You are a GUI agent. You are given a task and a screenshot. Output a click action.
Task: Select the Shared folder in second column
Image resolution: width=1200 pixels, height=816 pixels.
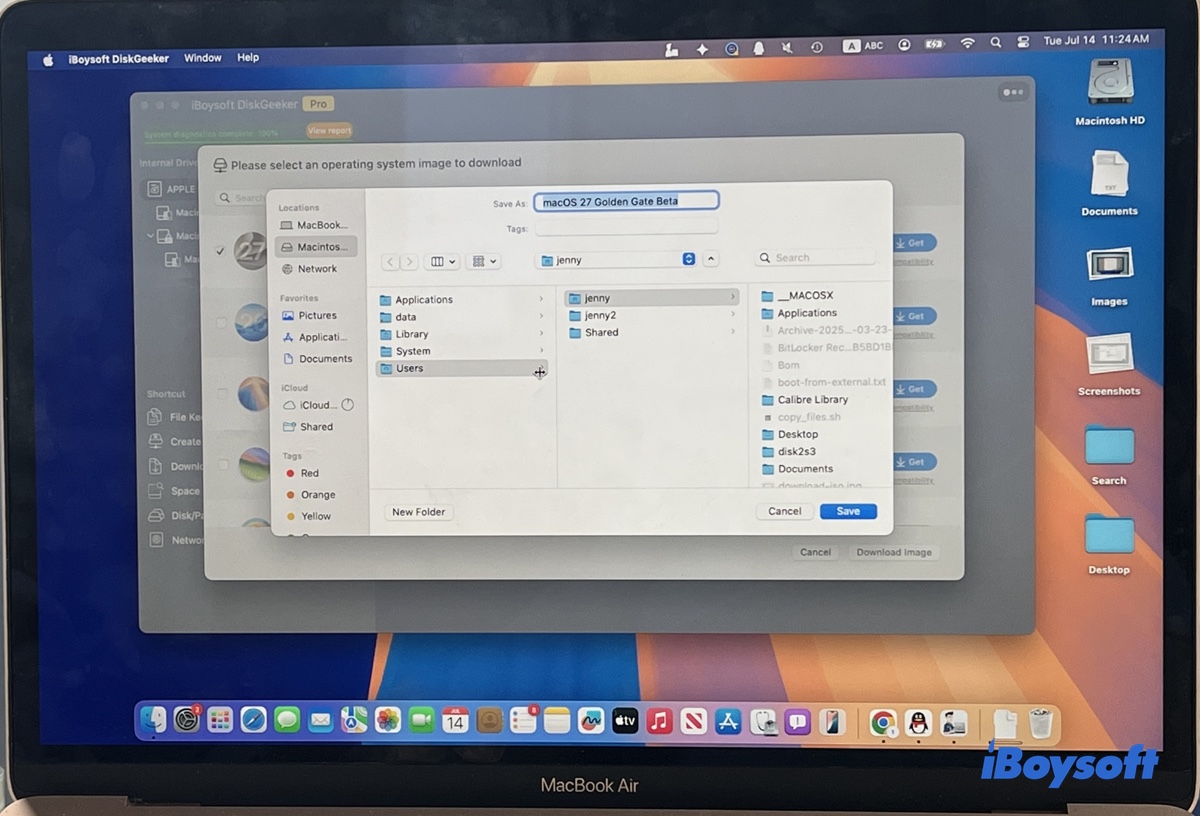coord(651,332)
